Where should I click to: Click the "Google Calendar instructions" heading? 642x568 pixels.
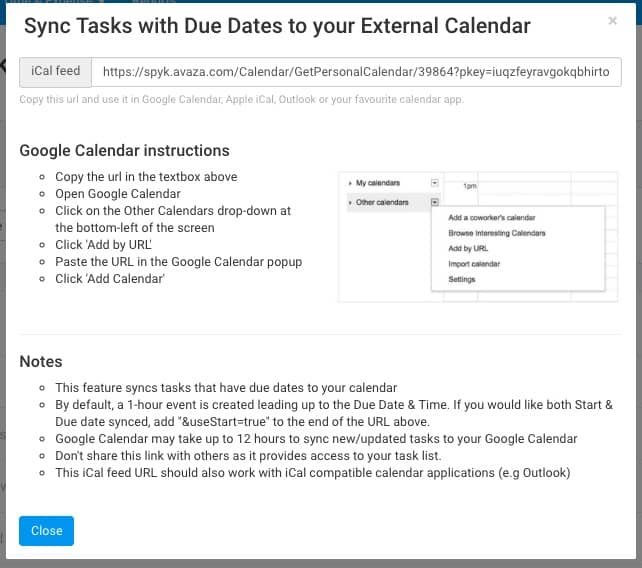click(x=125, y=151)
